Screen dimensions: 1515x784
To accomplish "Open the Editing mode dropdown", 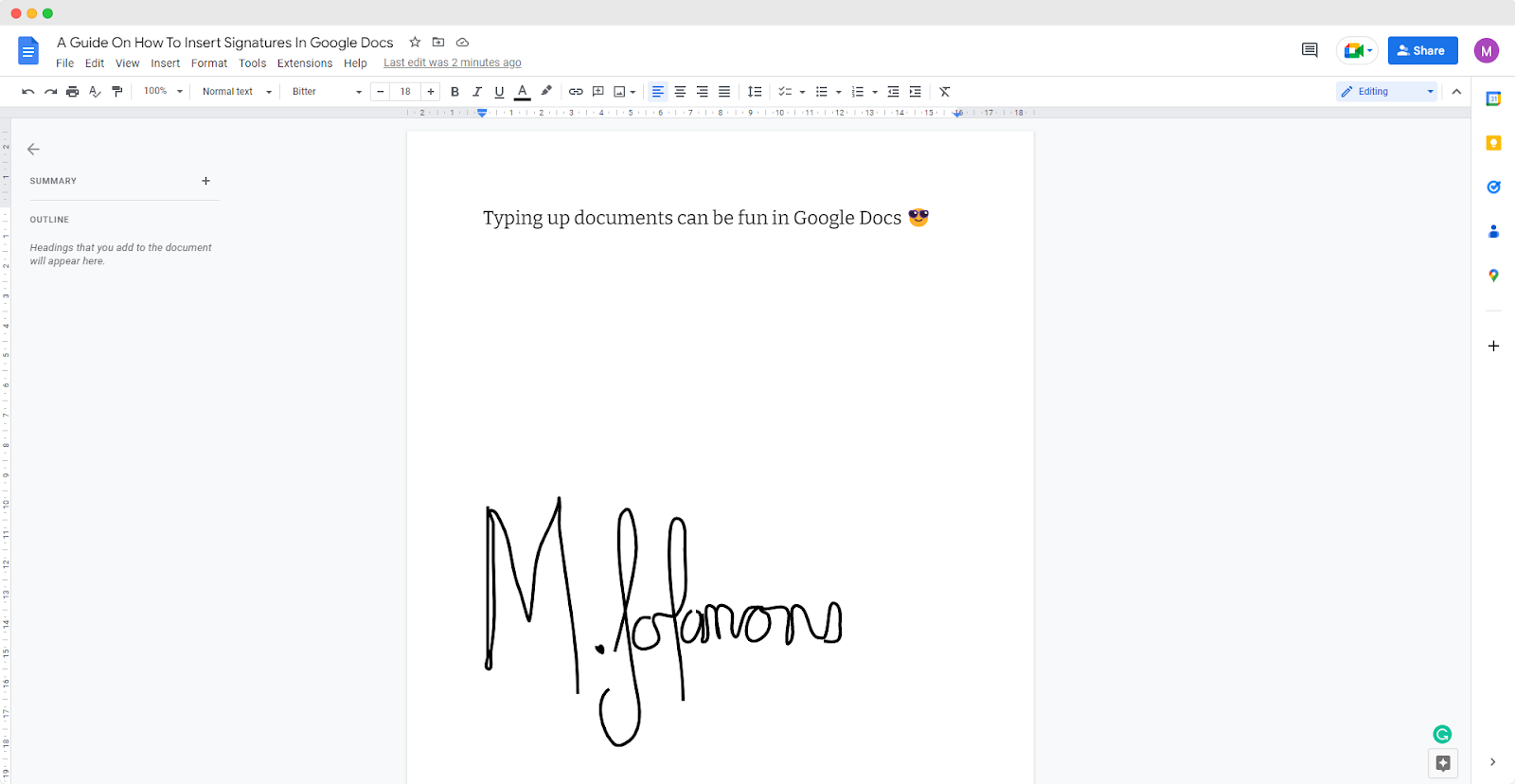I will click(1387, 92).
